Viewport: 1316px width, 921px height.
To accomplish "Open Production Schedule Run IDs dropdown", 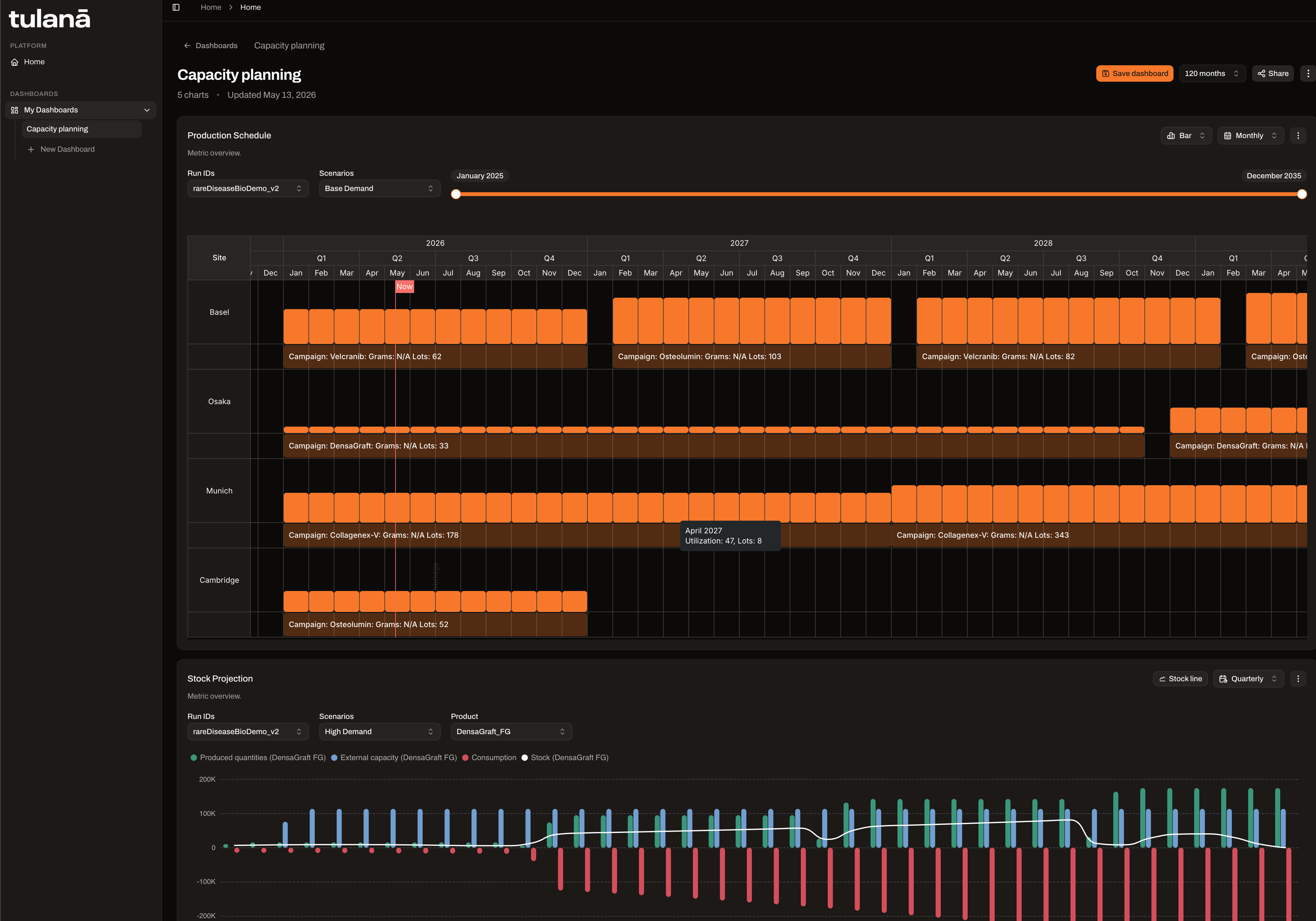I will [248, 188].
